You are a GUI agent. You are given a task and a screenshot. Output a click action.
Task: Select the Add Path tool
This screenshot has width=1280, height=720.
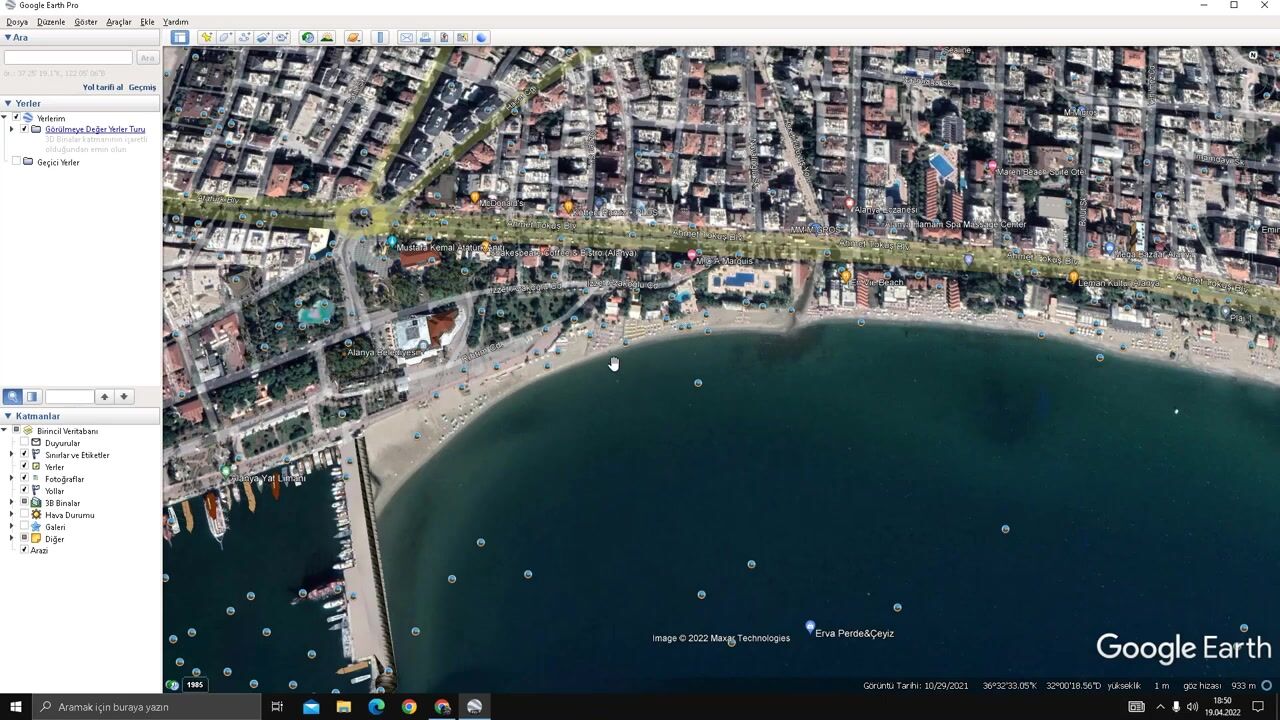click(x=244, y=37)
